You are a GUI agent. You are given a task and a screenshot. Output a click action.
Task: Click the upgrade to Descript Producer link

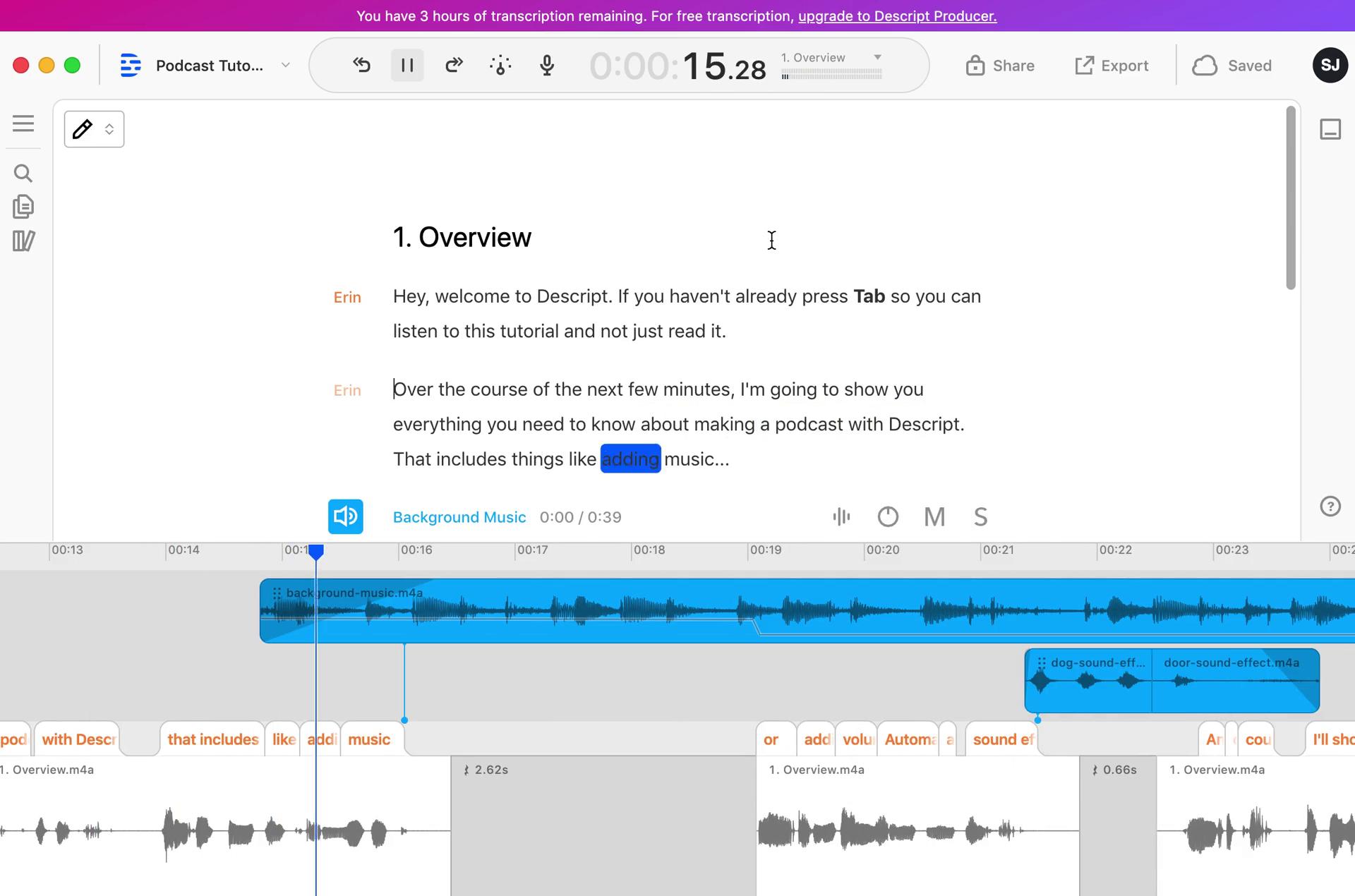(897, 16)
